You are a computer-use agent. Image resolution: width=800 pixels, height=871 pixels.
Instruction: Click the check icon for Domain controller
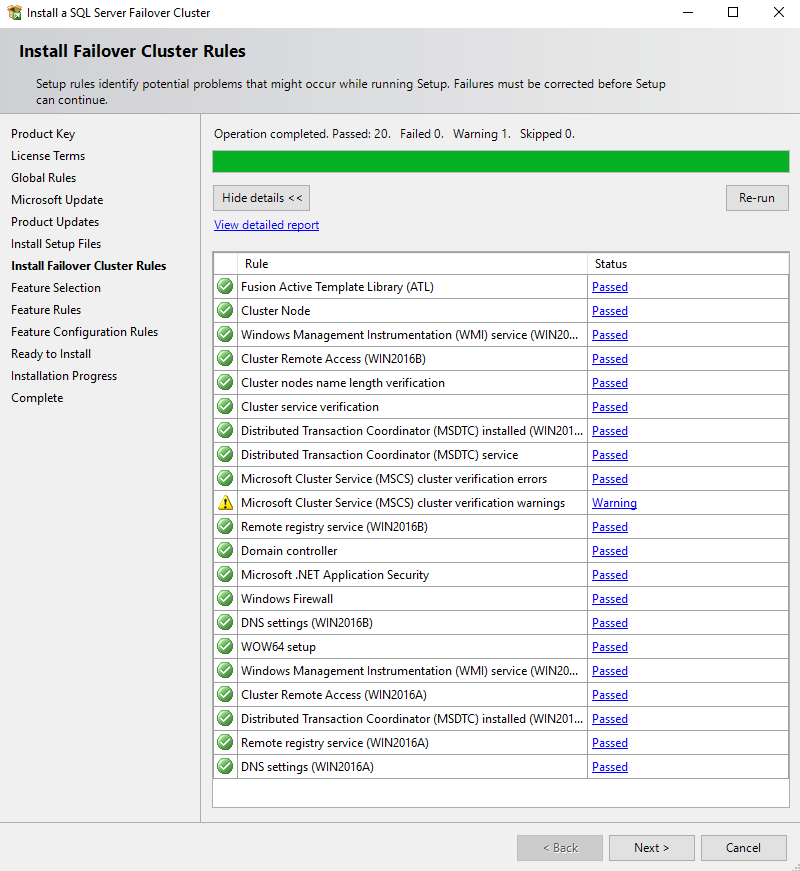tap(225, 550)
